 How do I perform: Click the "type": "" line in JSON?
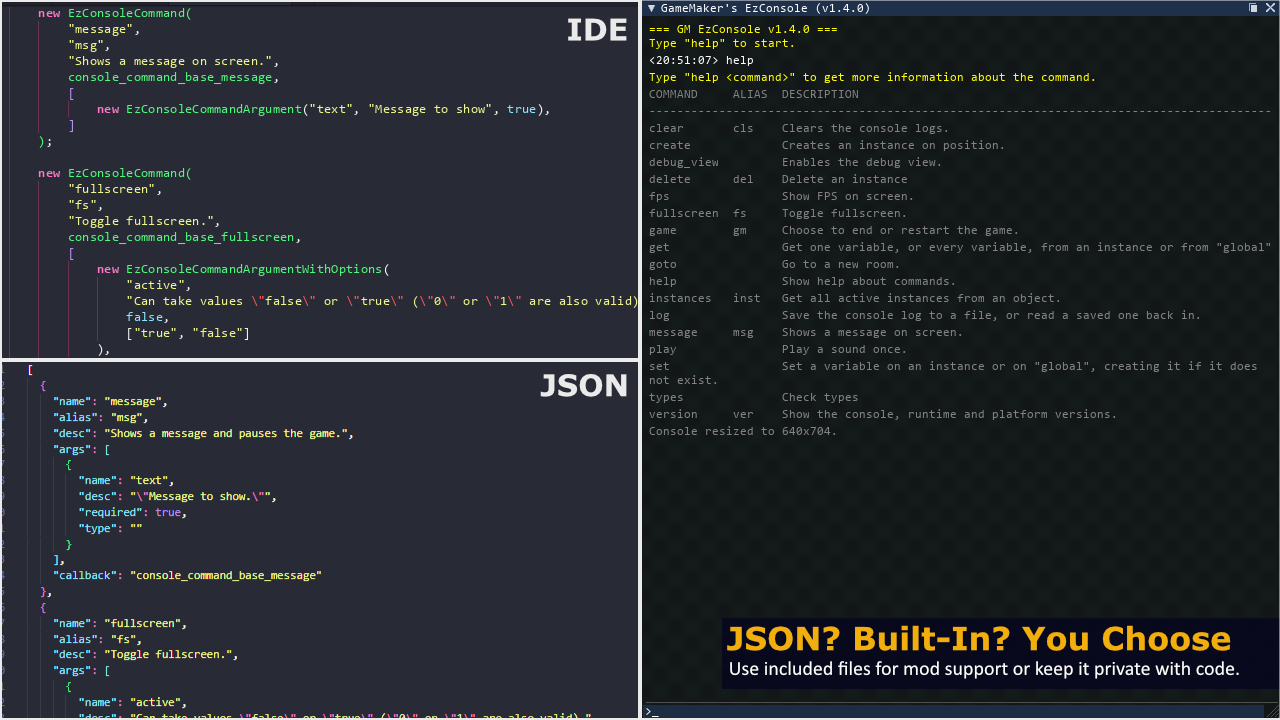pos(111,527)
